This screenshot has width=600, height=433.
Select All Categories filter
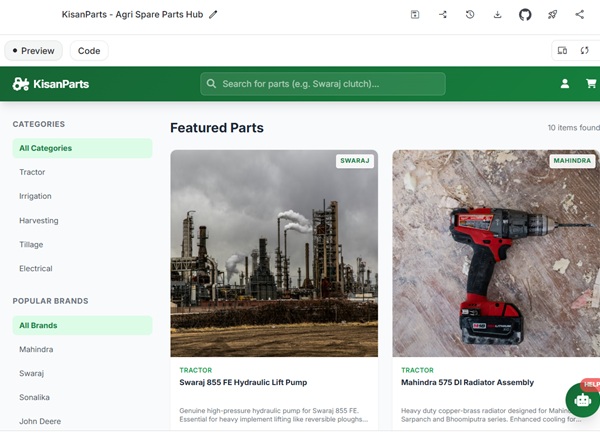[x=82, y=148]
